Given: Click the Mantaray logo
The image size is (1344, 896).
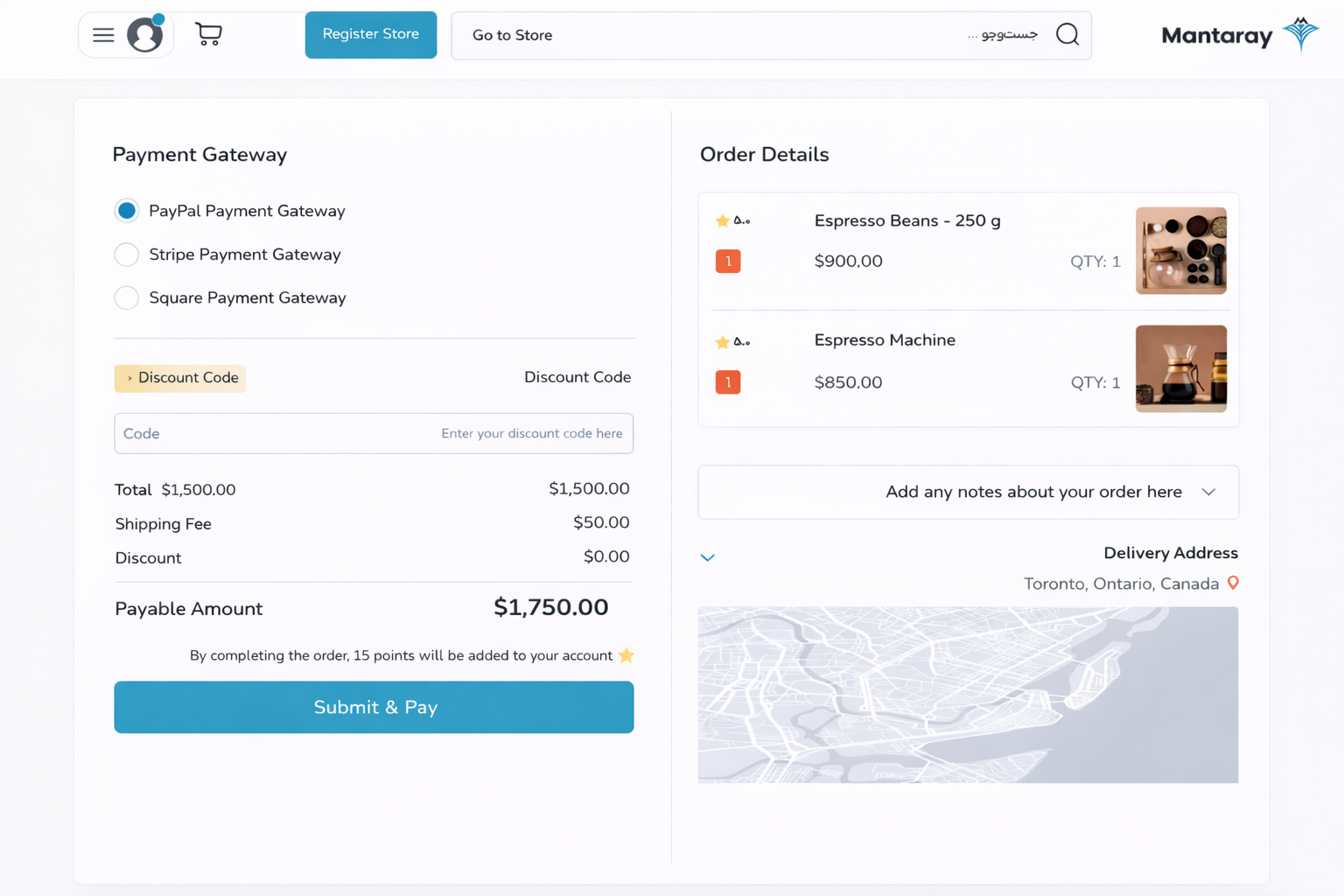Looking at the screenshot, I should tap(1239, 35).
